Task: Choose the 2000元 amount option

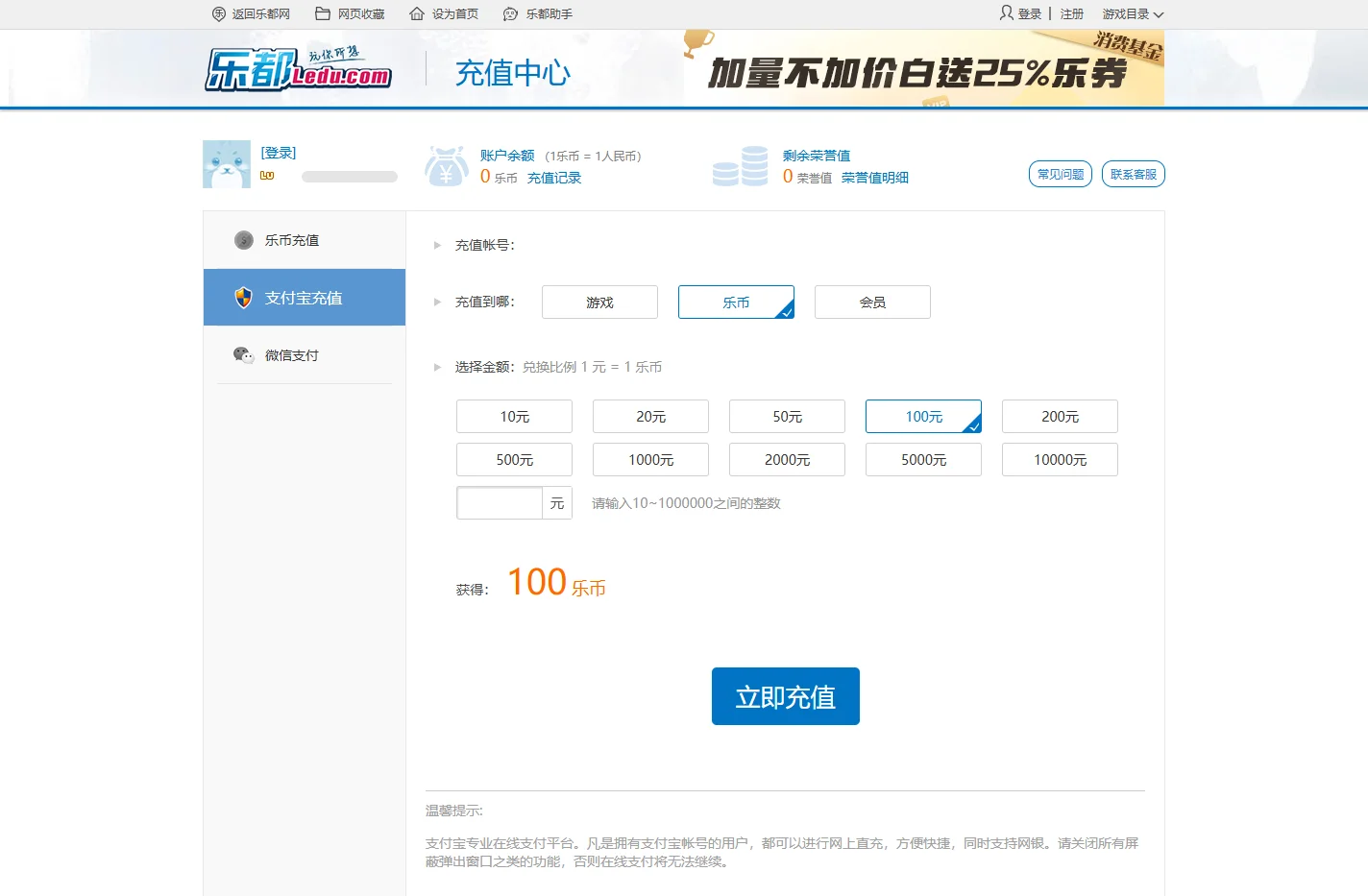Action: pyautogui.click(x=787, y=459)
